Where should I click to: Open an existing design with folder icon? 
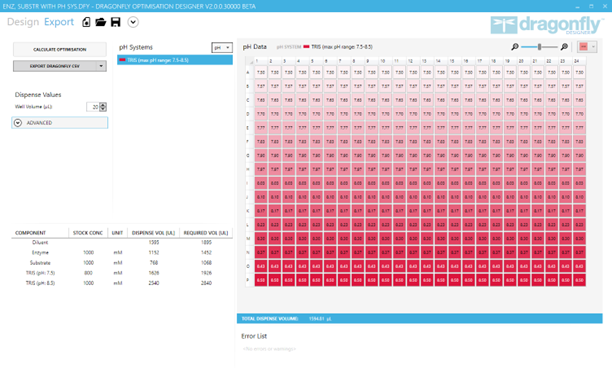(x=101, y=22)
